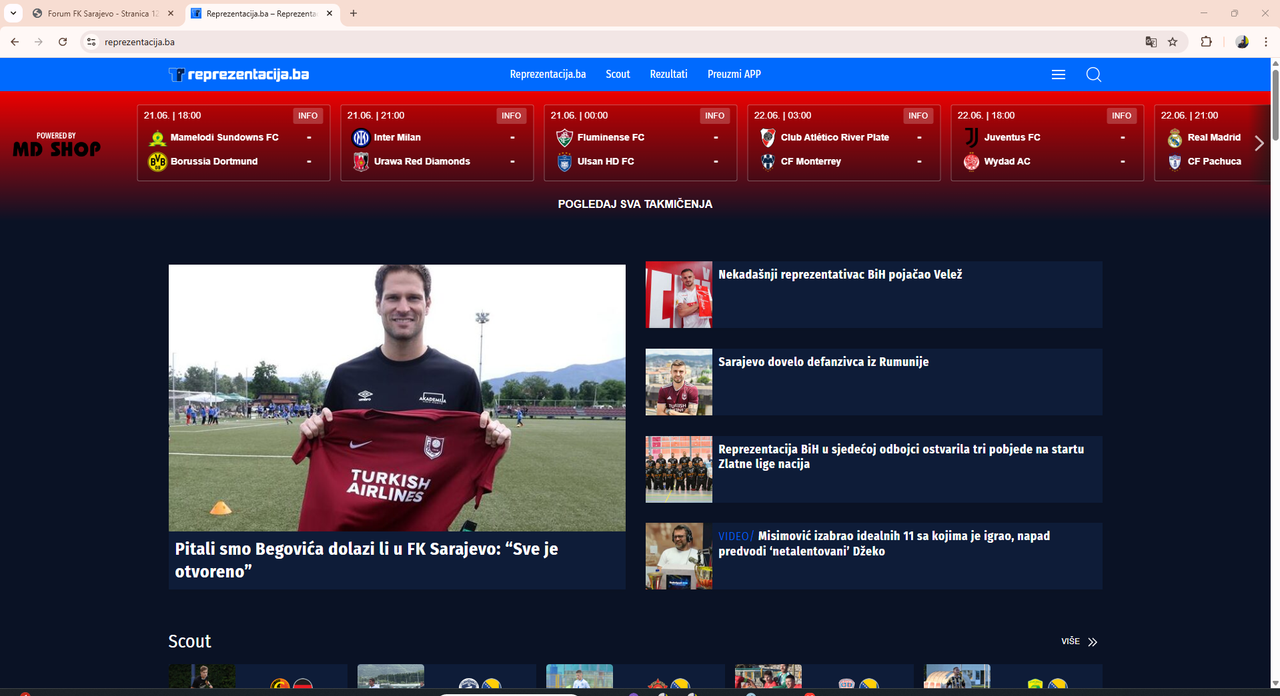Click the Real Madrid crest

pyautogui.click(x=1175, y=138)
